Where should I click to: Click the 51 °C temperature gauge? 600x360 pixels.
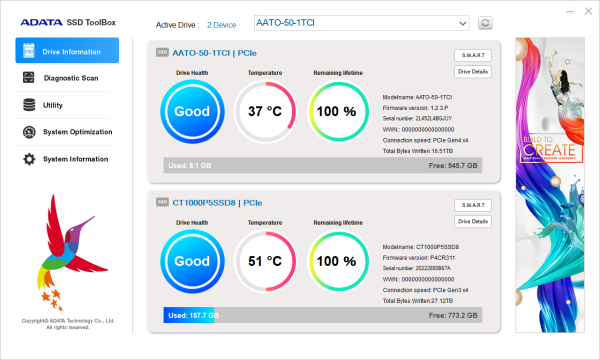(x=265, y=261)
